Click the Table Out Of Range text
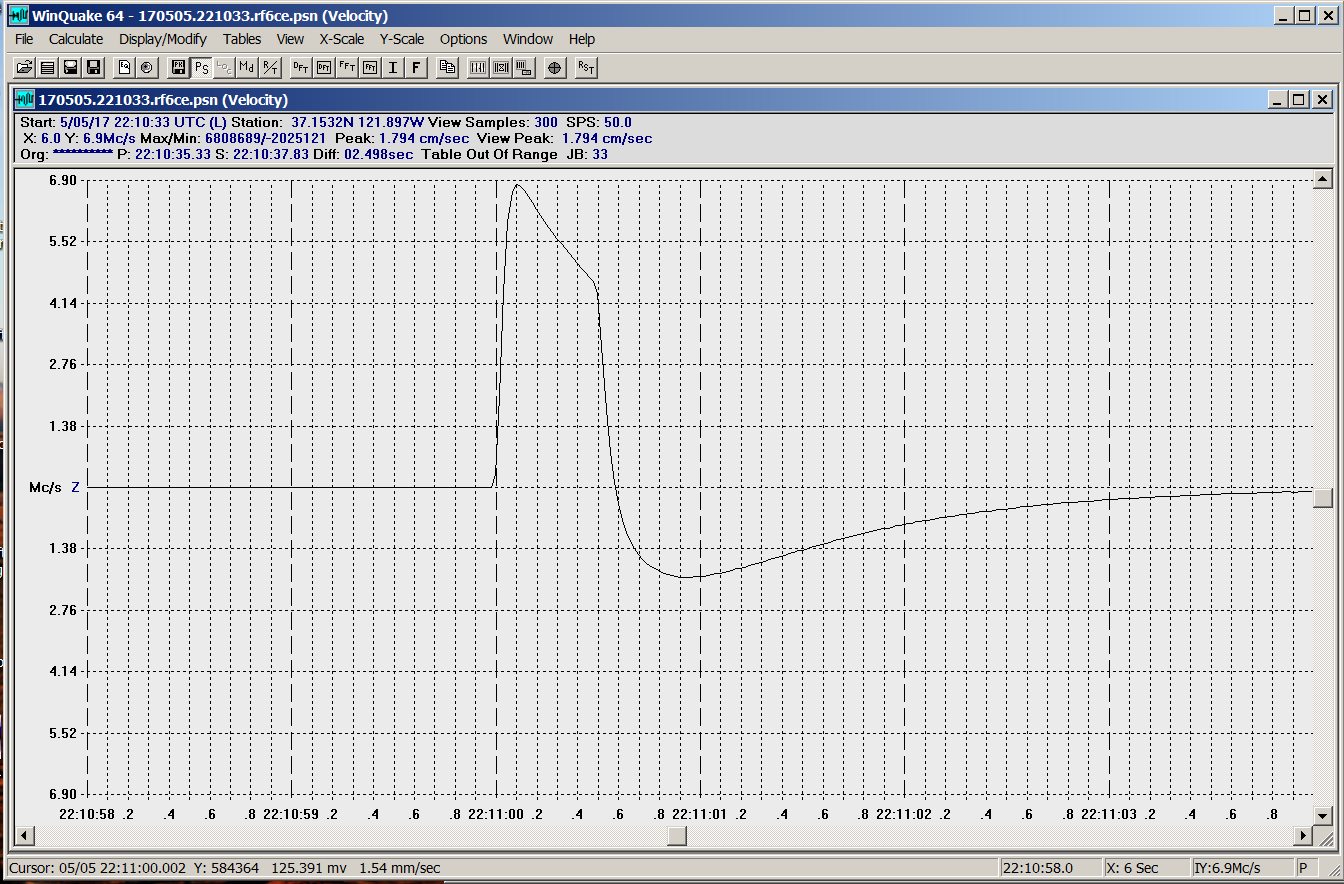The image size is (1344, 884). [x=489, y=154]
